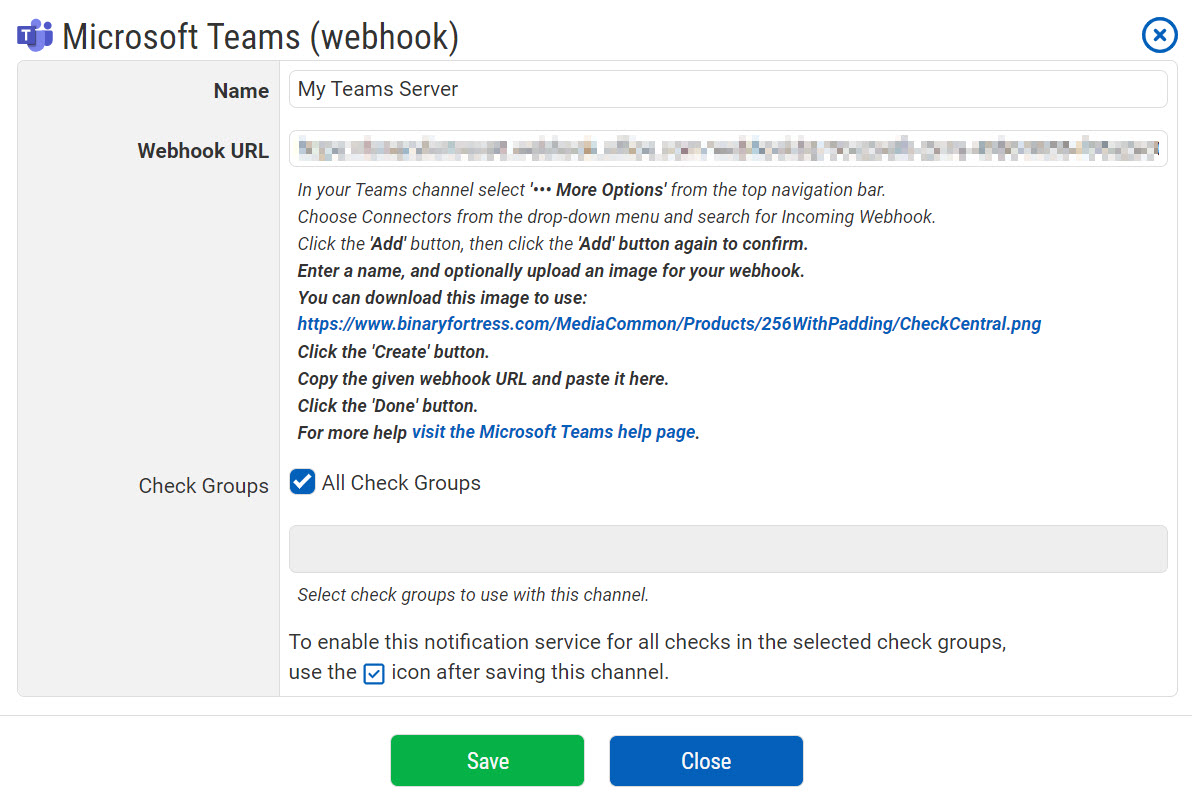Open the CheckCentral.png image link
1192x803 pixels.
click(x=669, y=324)
